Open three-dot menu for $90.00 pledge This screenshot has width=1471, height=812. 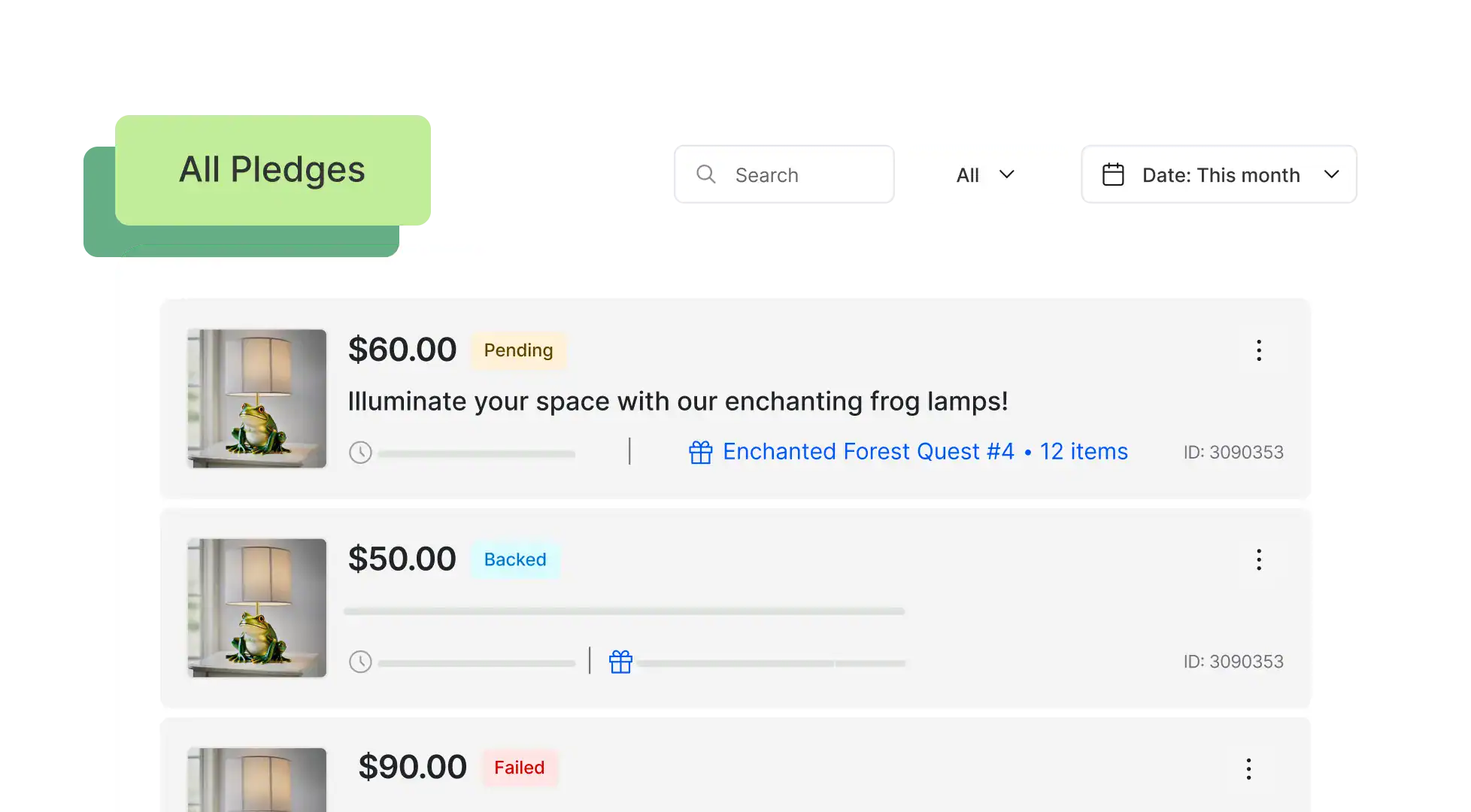1248,768
